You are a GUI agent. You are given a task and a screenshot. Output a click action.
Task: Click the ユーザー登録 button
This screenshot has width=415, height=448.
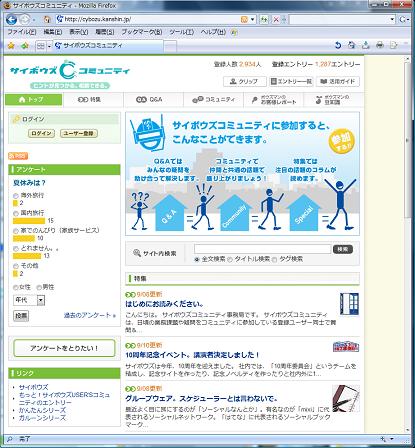click(79, 133)
